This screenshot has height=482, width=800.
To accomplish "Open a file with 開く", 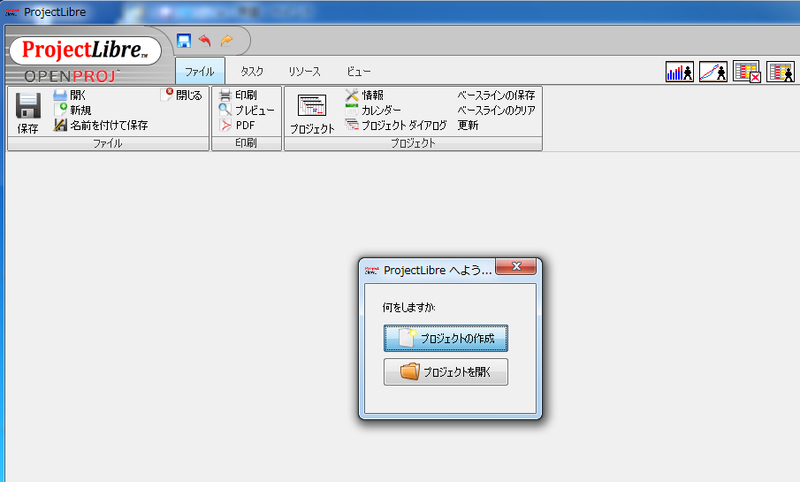I will pos(70,95).
